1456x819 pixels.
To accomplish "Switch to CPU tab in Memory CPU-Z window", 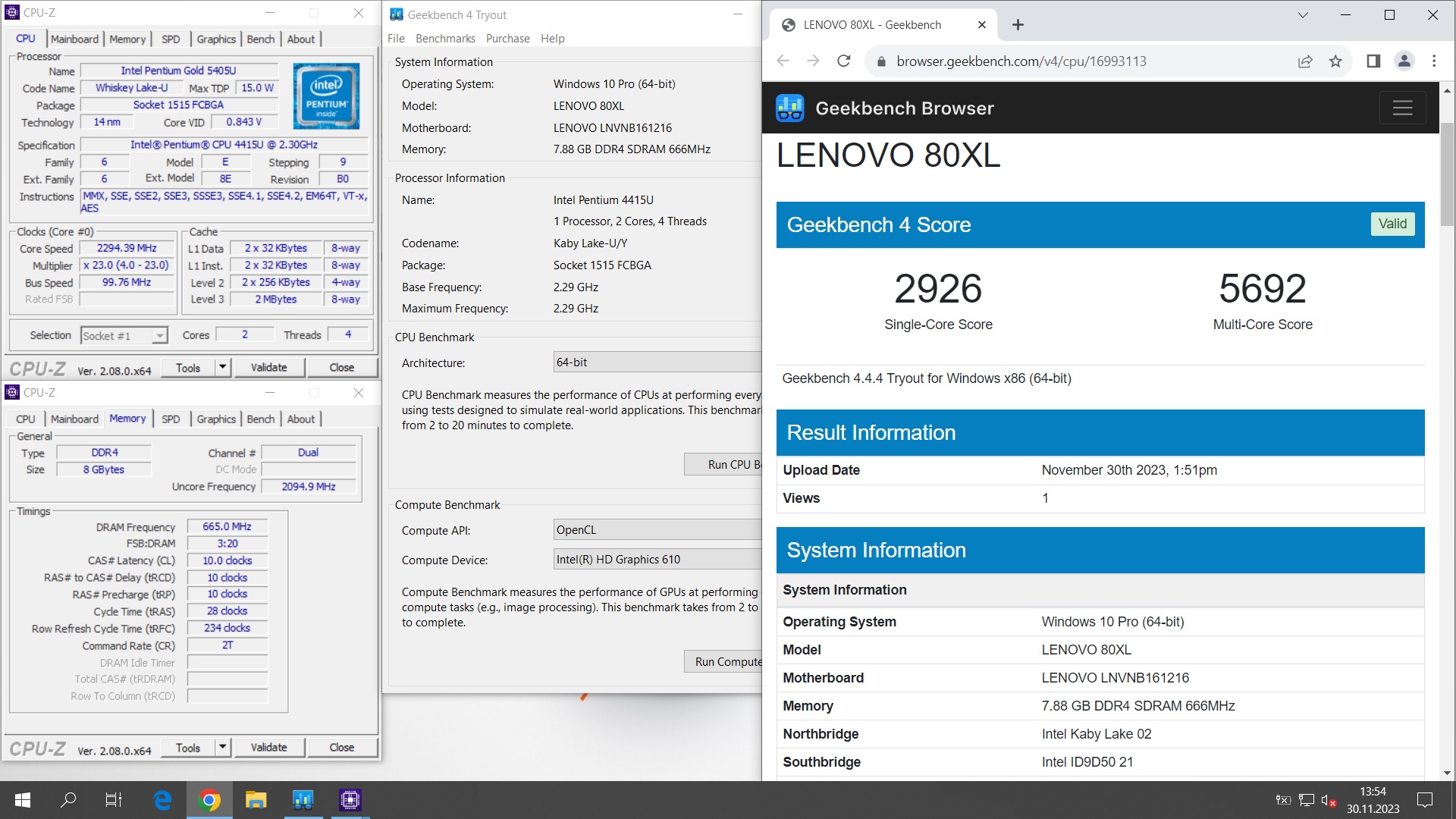I will click(x=26, y=419).
